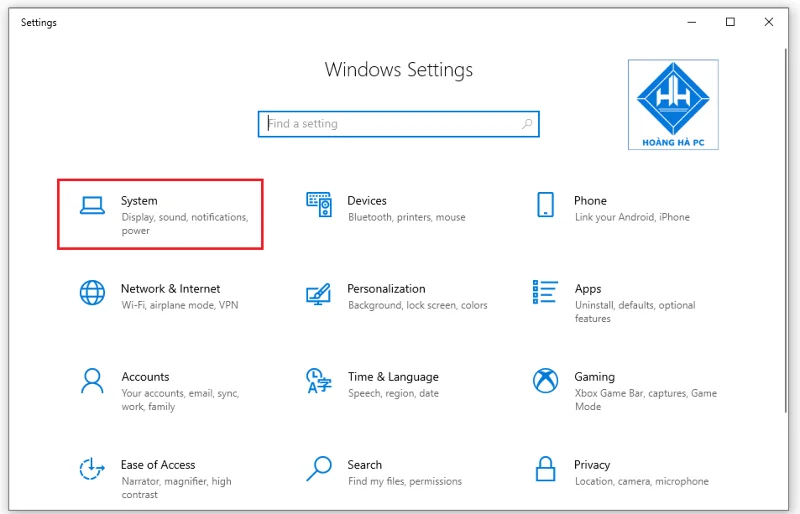Open Search settings label
This screenshot has height=514, width=800.
365,465
